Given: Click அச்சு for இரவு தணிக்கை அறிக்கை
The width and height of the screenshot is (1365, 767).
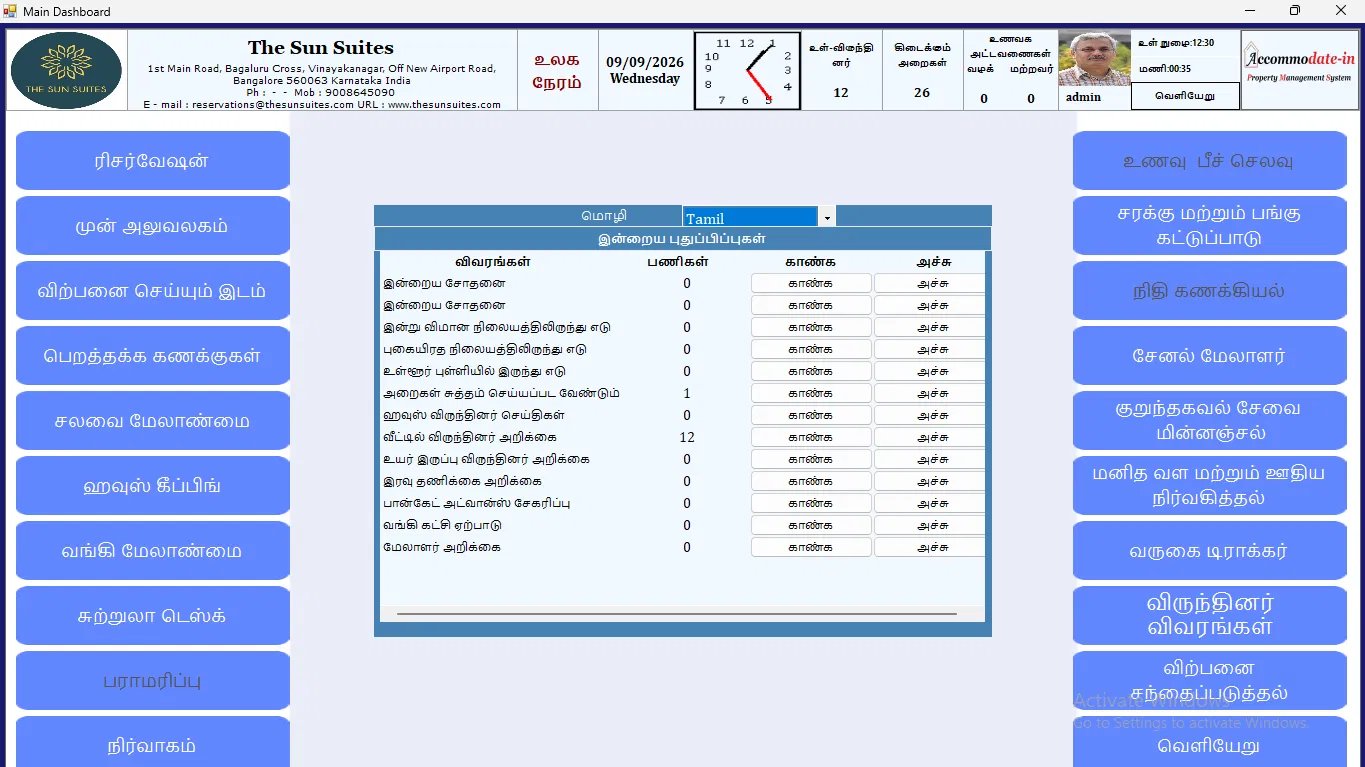Looking at the screenshot, I should click(930, 481).
